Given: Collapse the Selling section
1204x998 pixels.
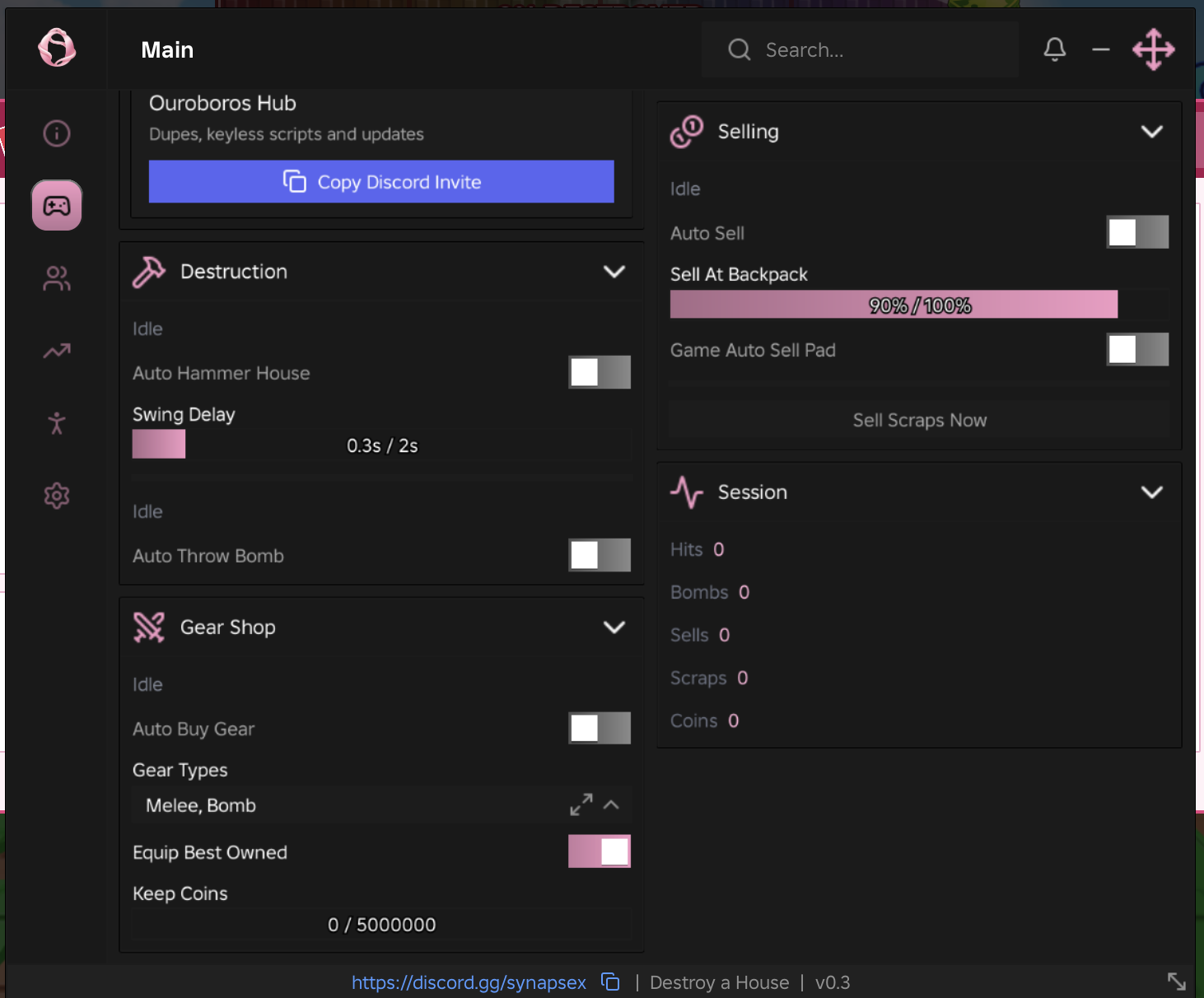Looking at the screenshot, I should (x=1152, y=132).
